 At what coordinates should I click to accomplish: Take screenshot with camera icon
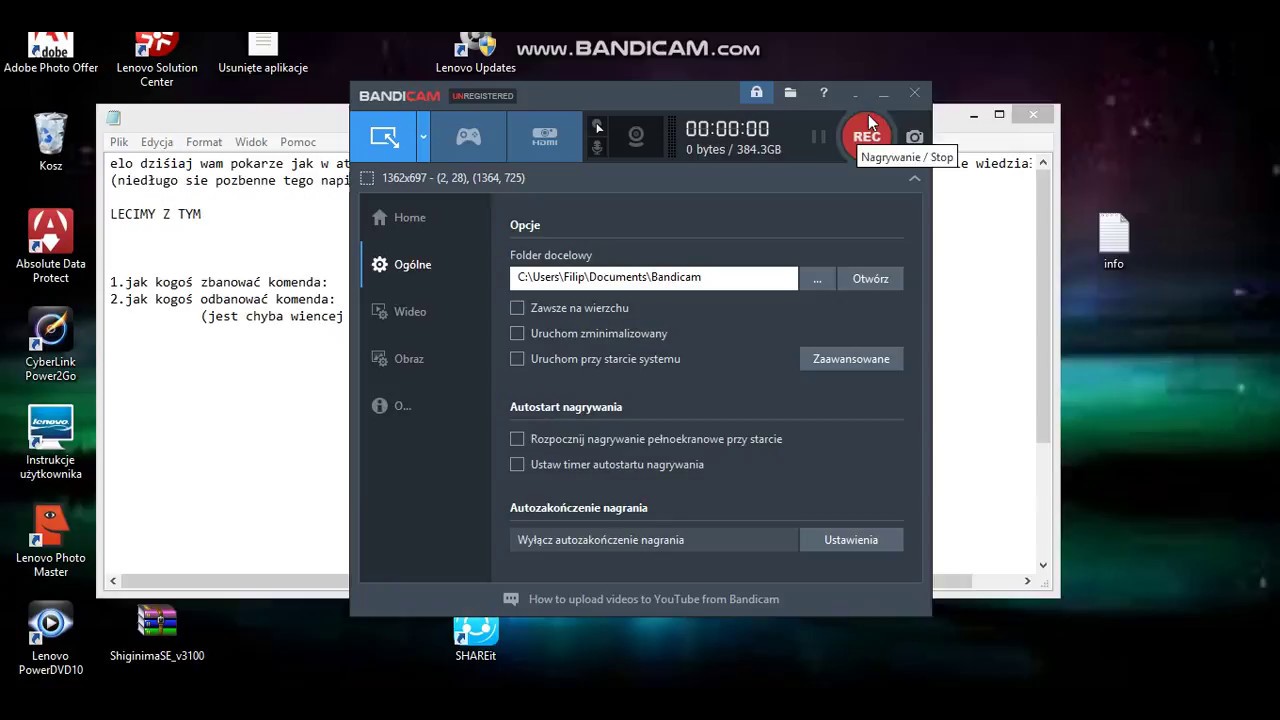click(914, 137)
